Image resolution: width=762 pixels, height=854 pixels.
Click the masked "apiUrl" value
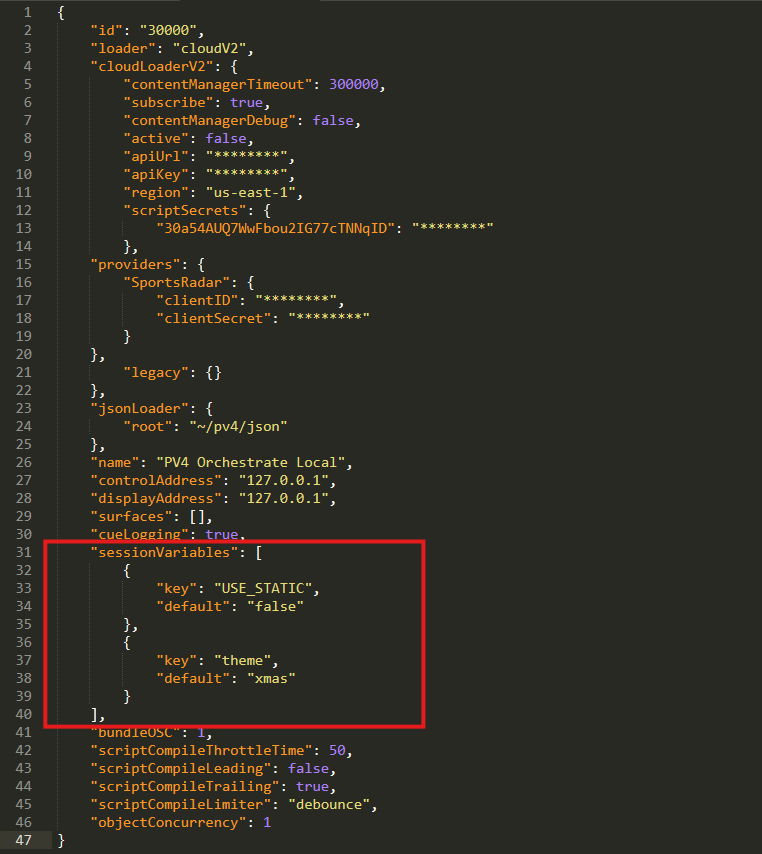(x=246, y=156)
